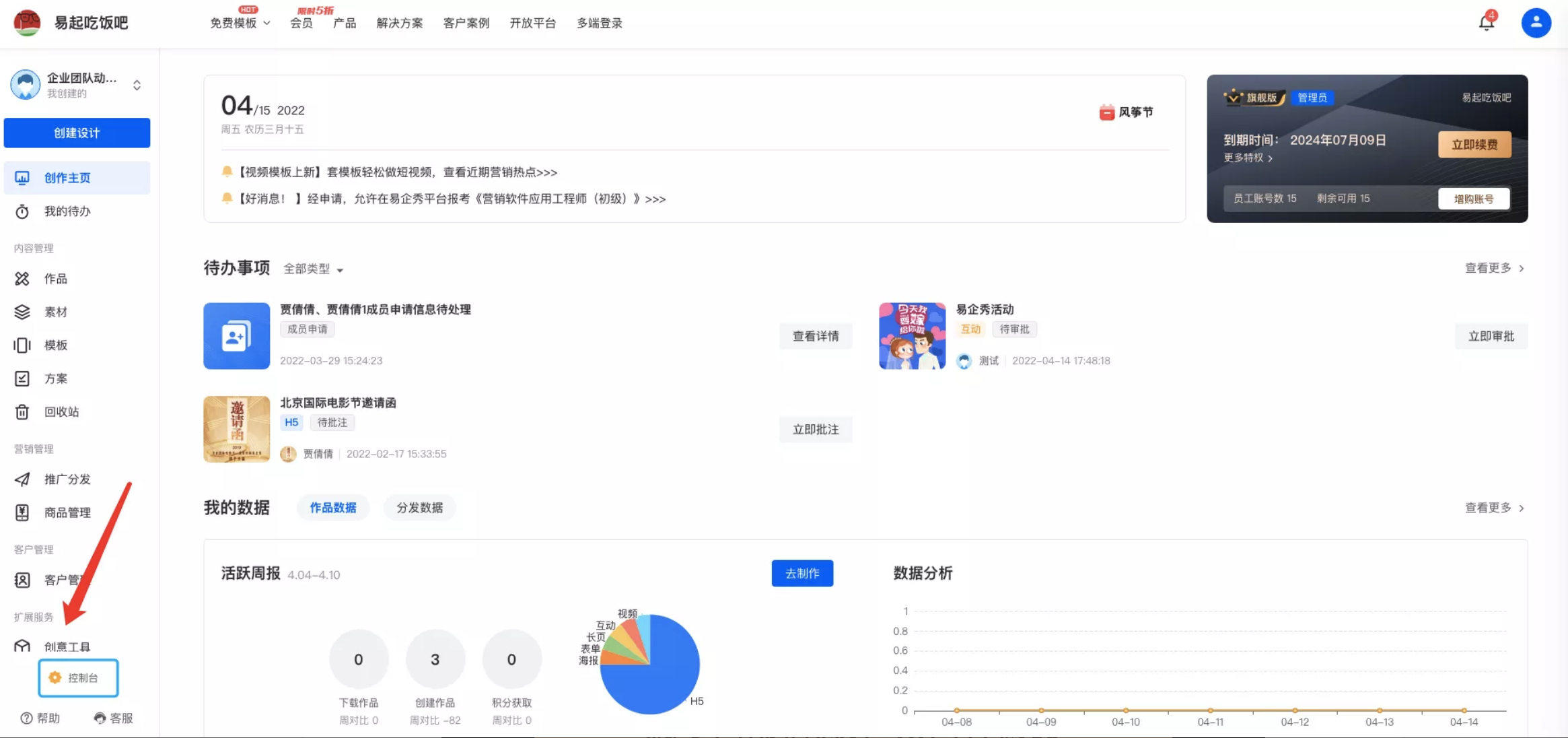Open 推广分发 under marketing management
Image resolution: width=1568 pixels, height=738 pixels.
pyautogui.click(x=77, y=479)
